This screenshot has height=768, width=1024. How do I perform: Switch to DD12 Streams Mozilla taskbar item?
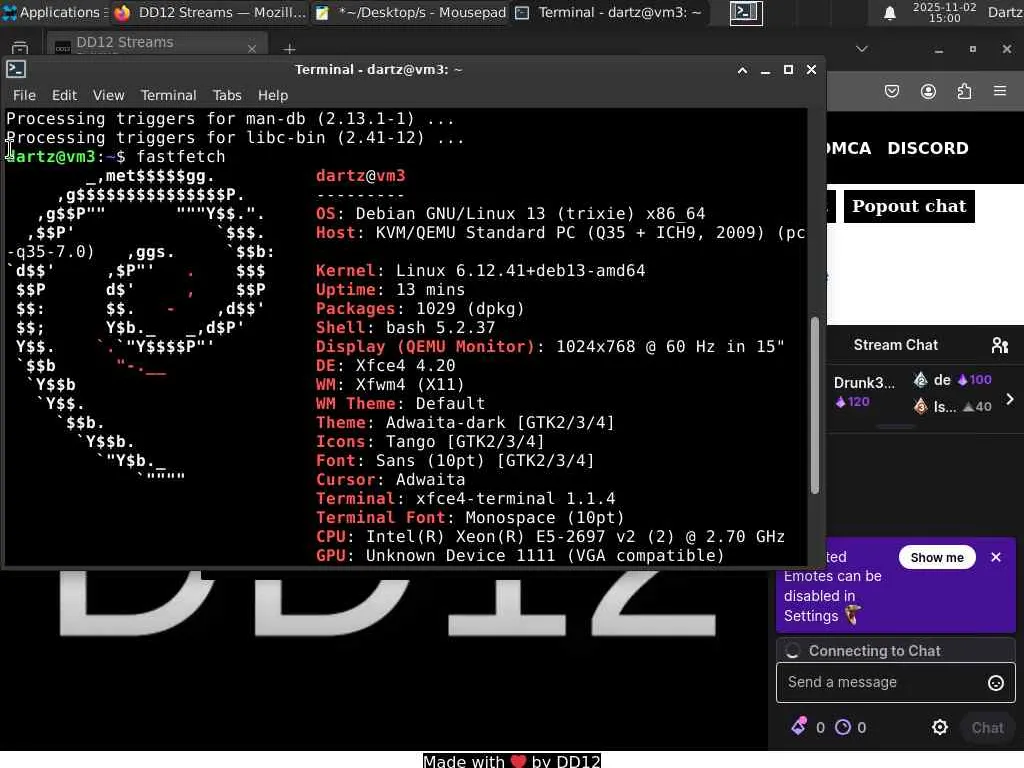[x=210, y=12]
